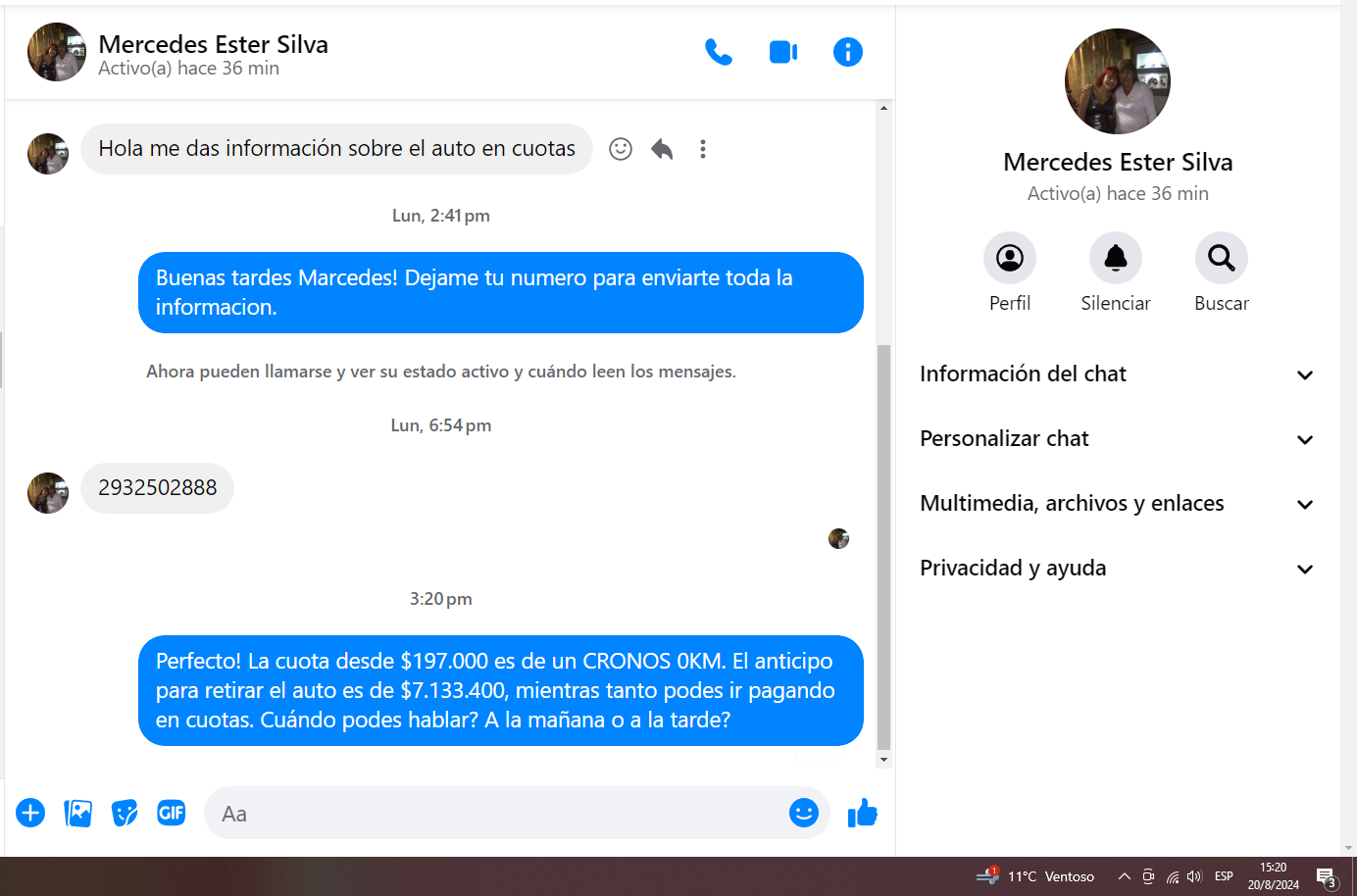Open more options for the first message

[x=703, y=149]
